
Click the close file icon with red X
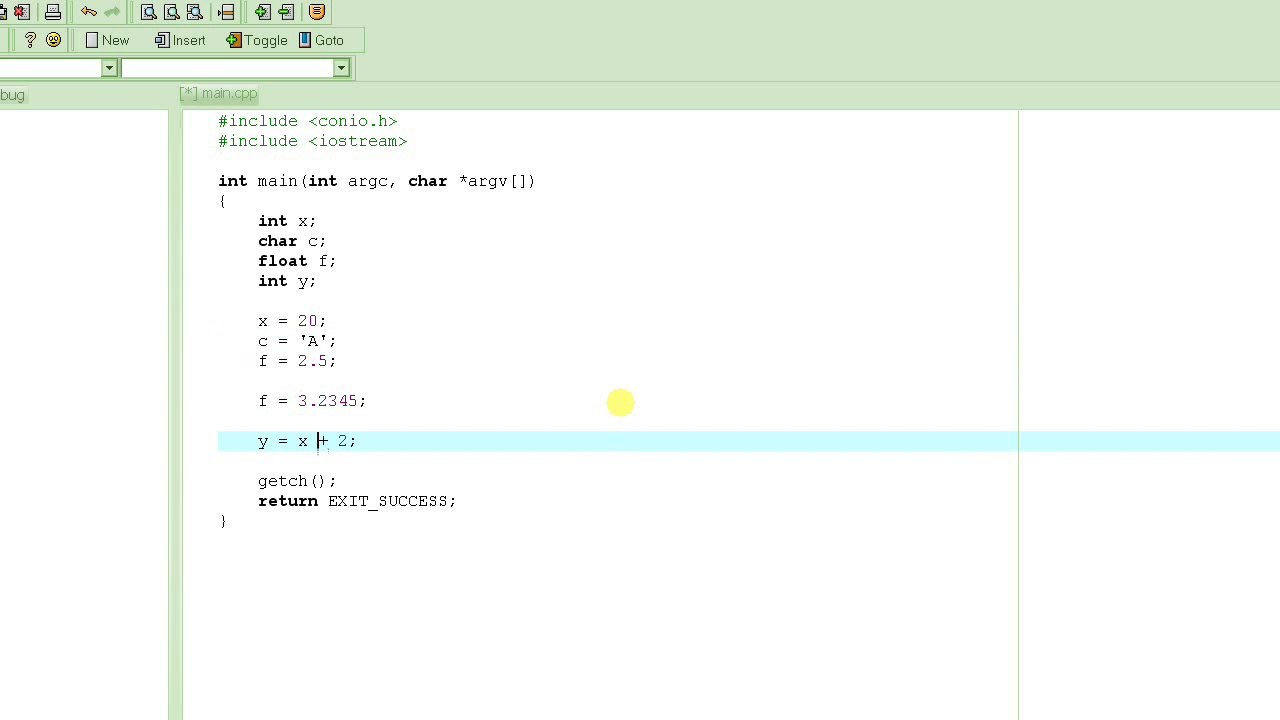(22, 12)
